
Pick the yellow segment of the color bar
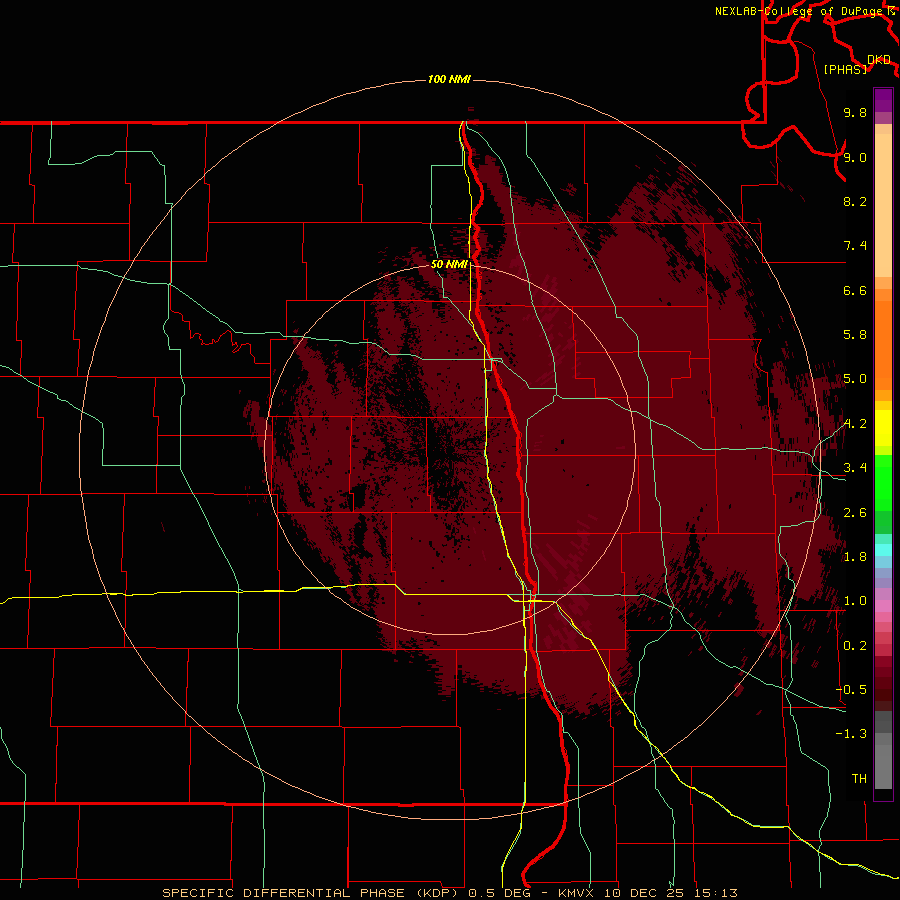click(883, 428)
